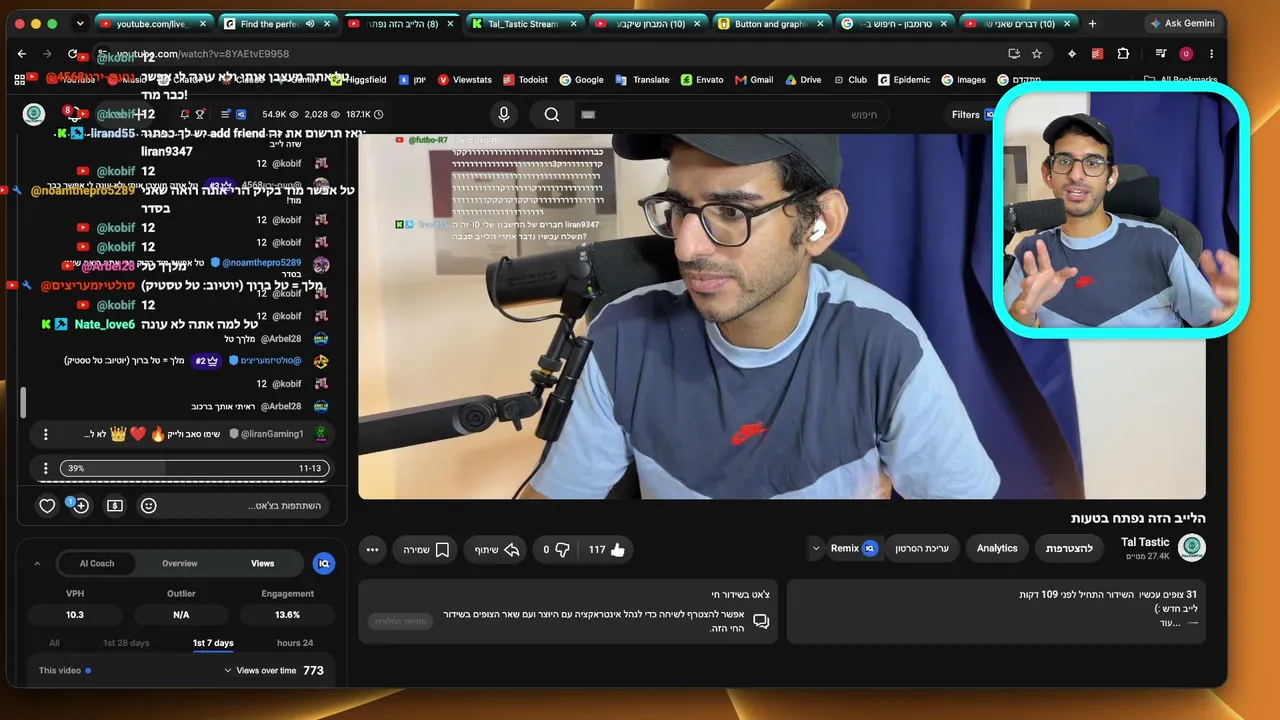The width and height of the screenshot is (1280, 720).
Task: Open the Gmail bookmark
Action: click(x=754, y=80)
